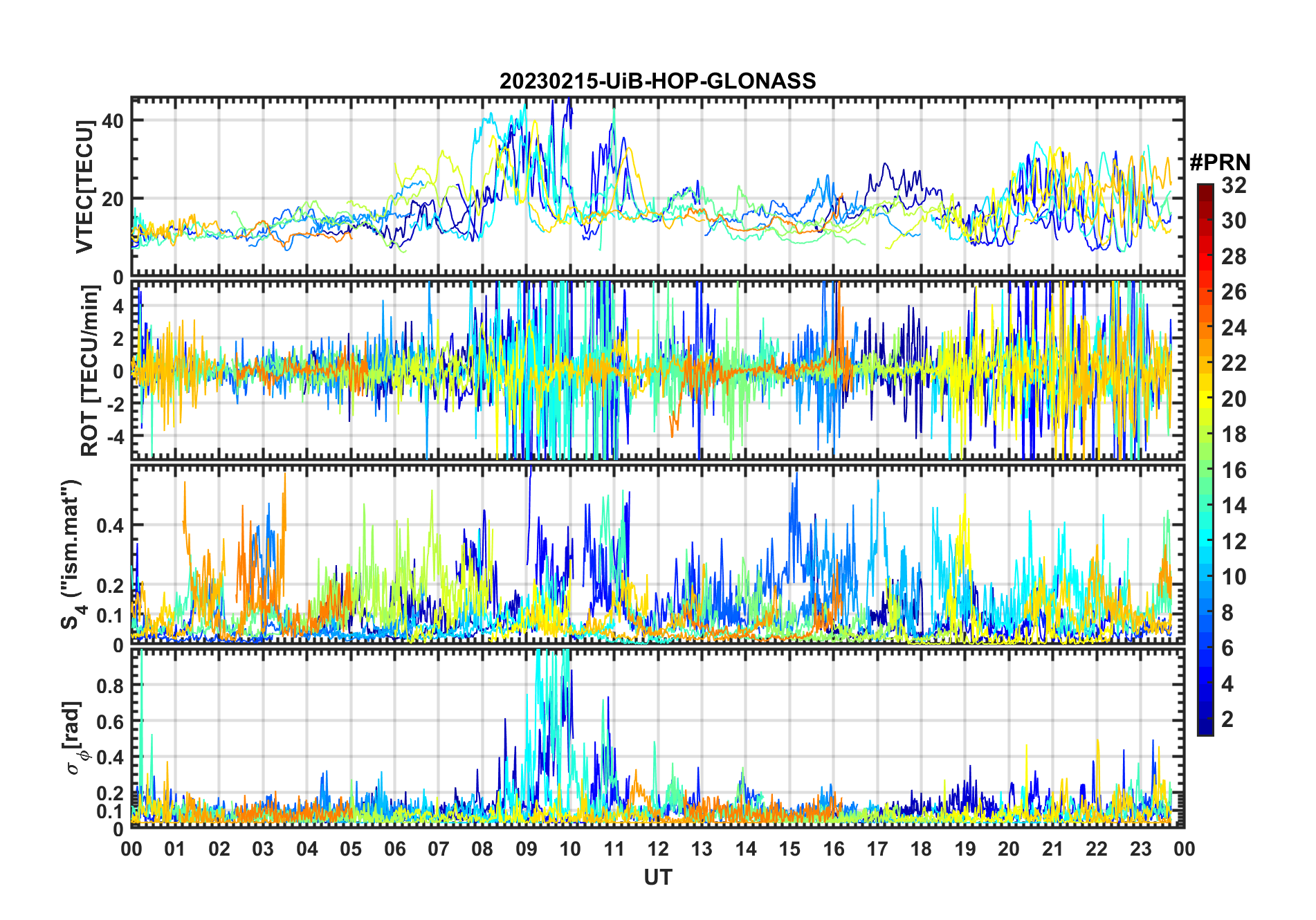The height and width of the screenshot is (920, 1316).
Task: Click colorbar tick label "24"
Action: coord(1234,328)
